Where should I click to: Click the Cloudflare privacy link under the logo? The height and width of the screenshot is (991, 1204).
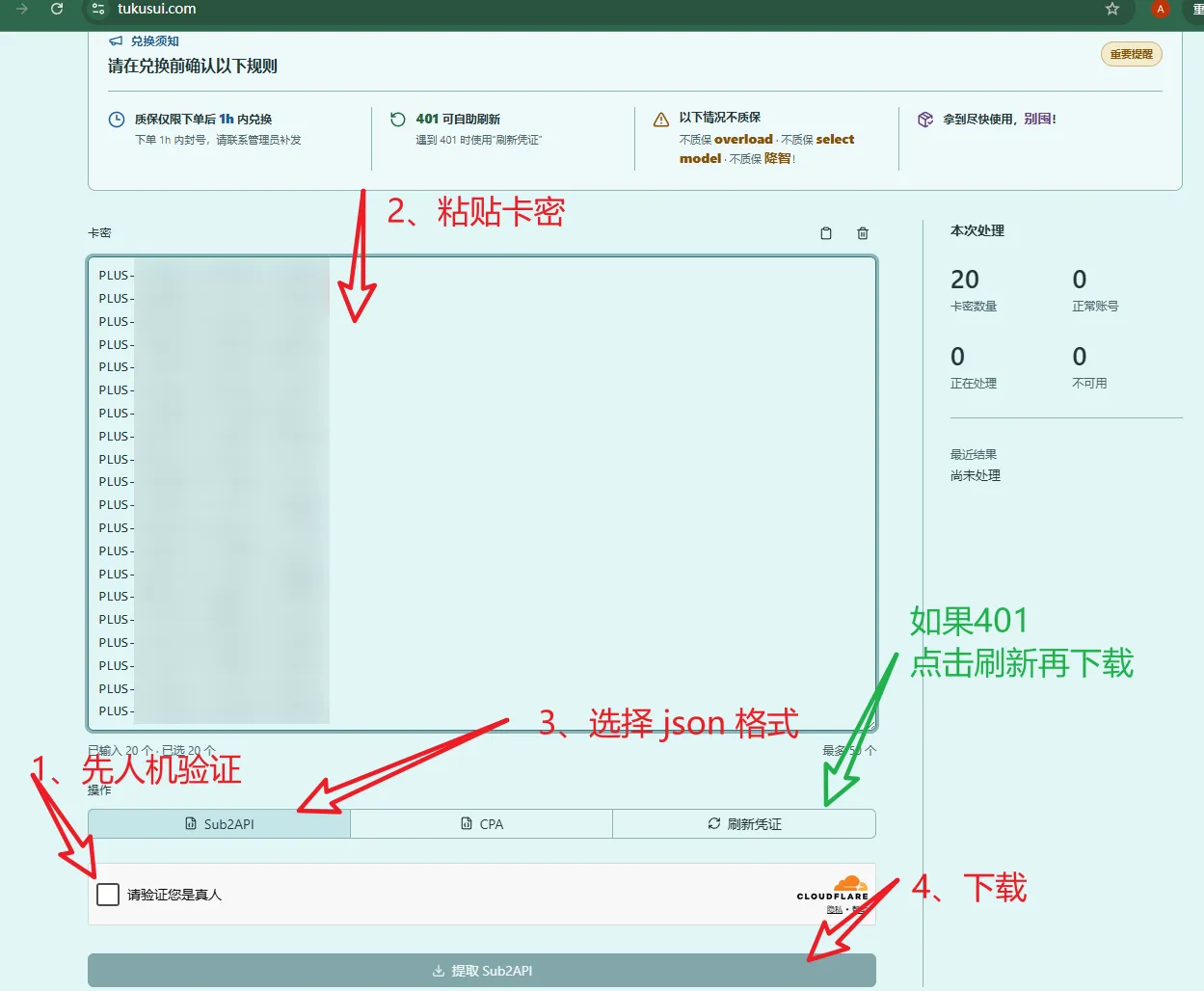tap(835, 910)
